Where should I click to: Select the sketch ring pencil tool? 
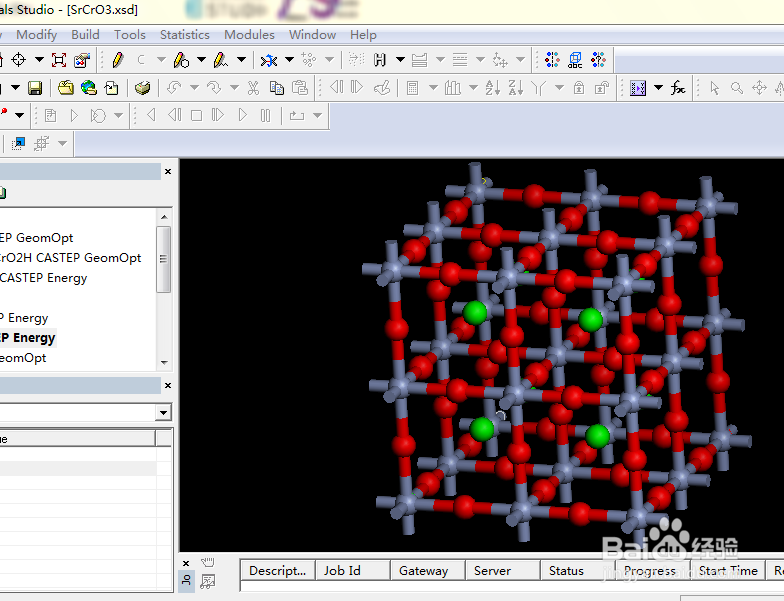click(x=181, y=60)
